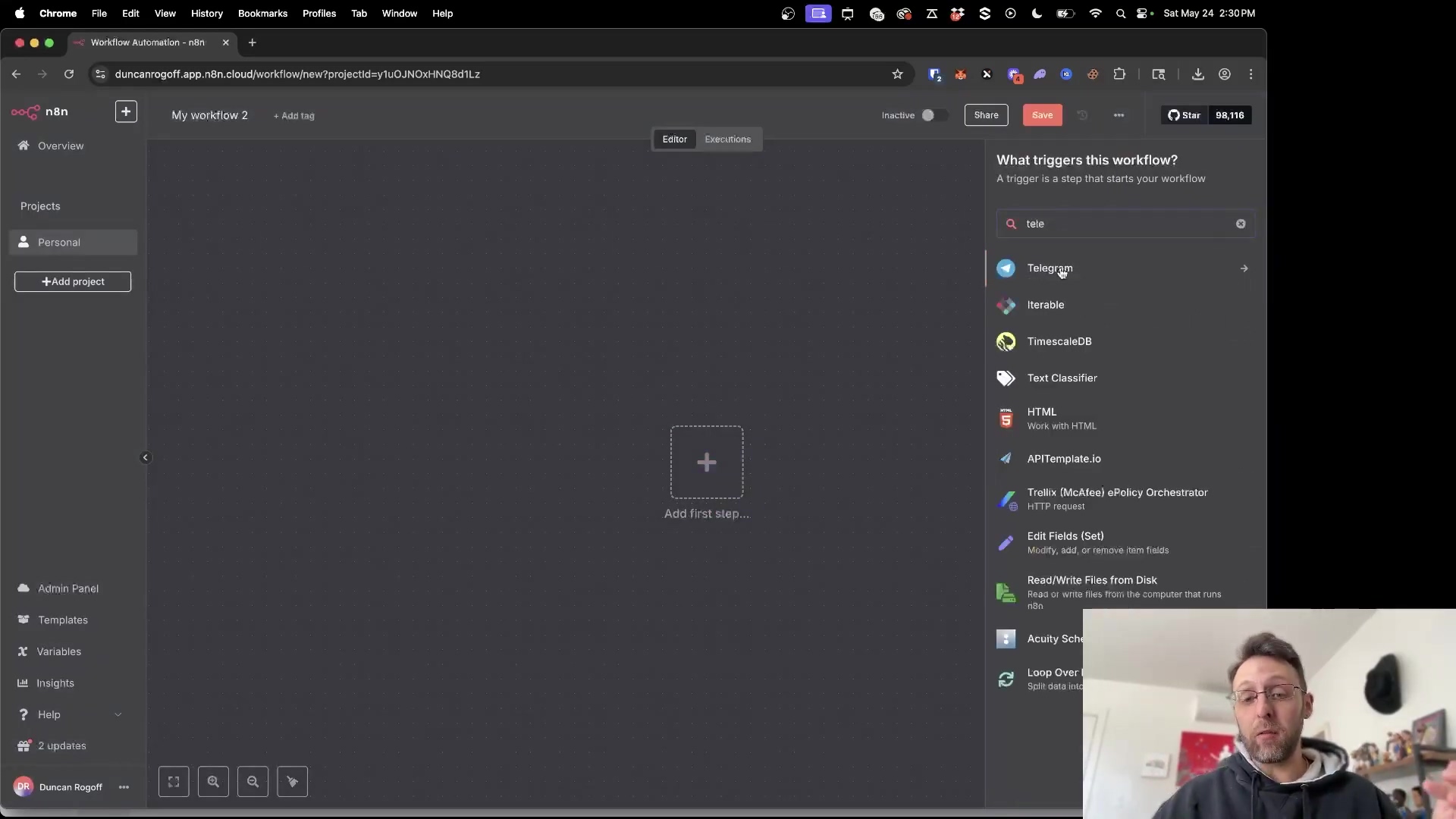Click the Share button
This screenshot has width=1456, height=819.
[x=986, y=115]
